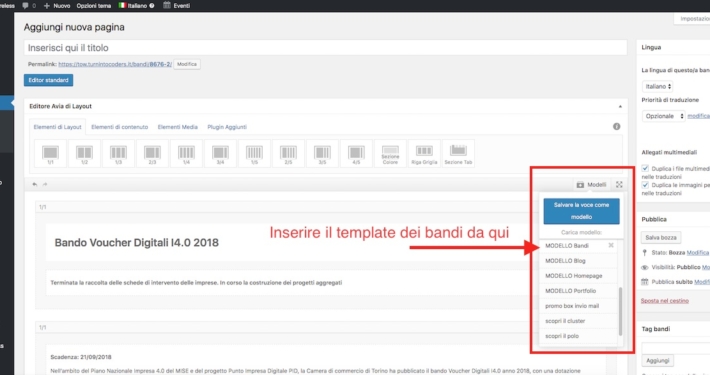This screenshot has width=710, height=375.
Task: Click Salvare la voce come modello
Action: [x=581, y=211]
